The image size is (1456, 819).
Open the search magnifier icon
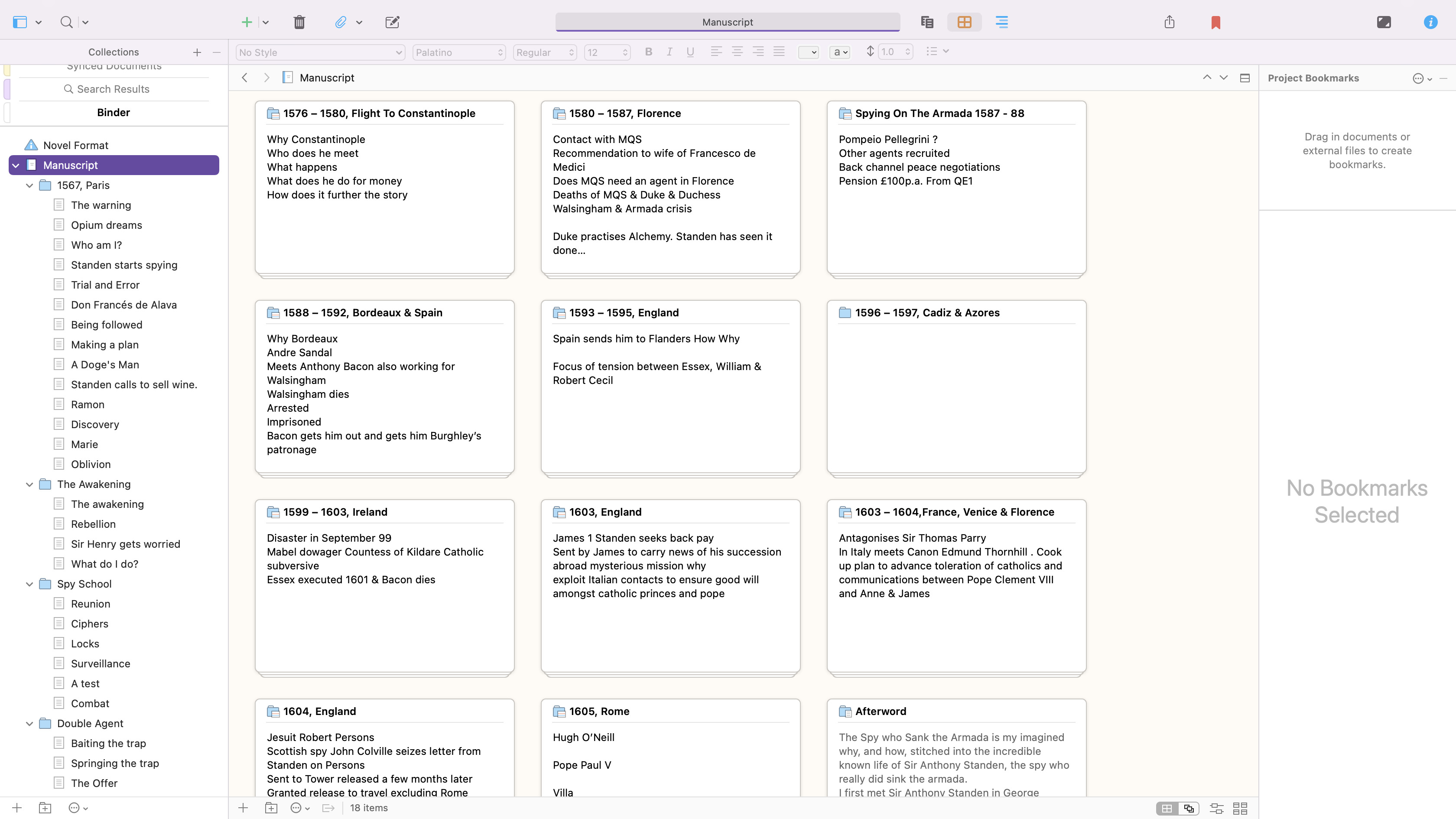coord(66,22)
